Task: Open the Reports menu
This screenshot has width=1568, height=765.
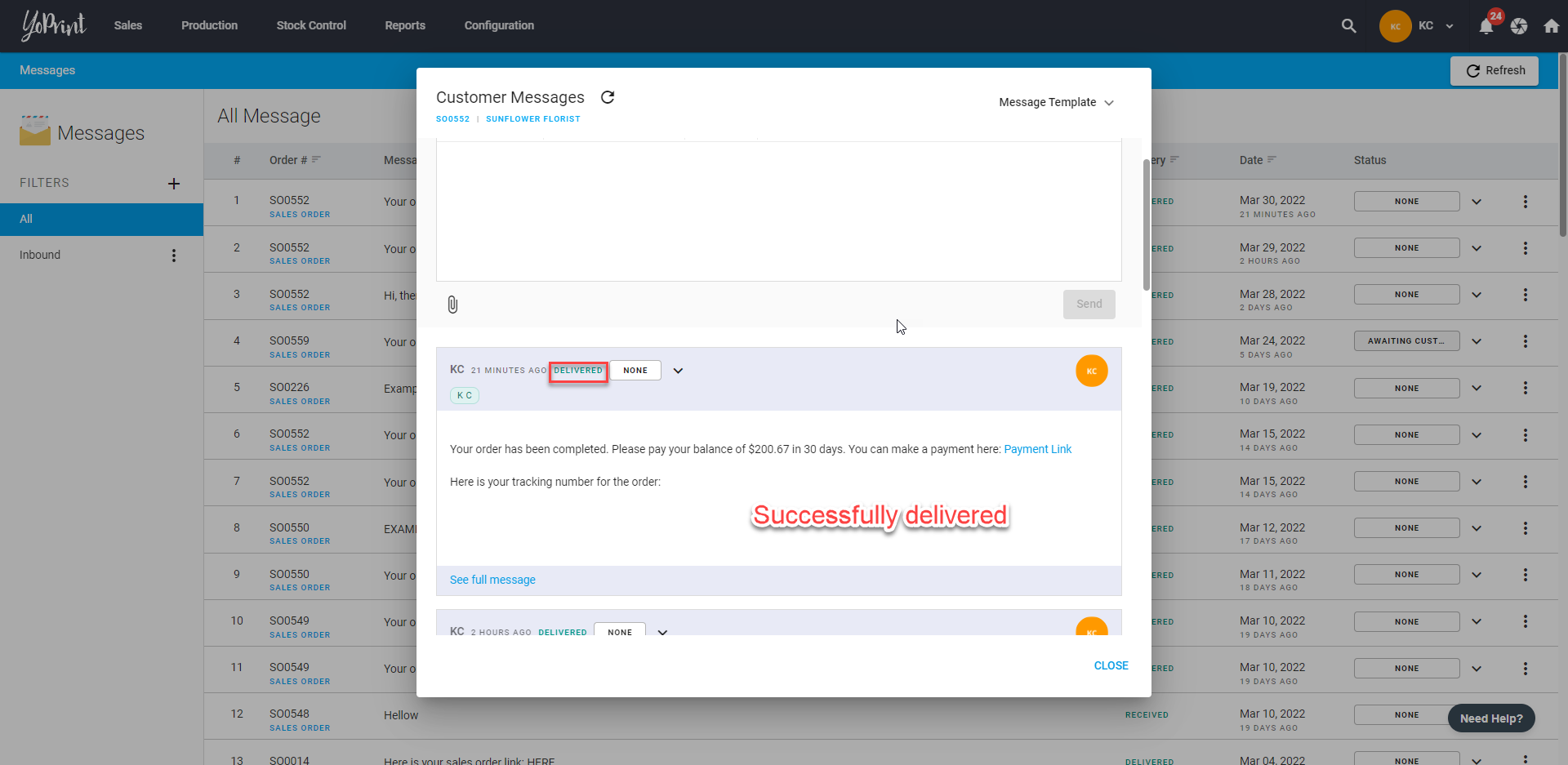Action: pos(405,25)
